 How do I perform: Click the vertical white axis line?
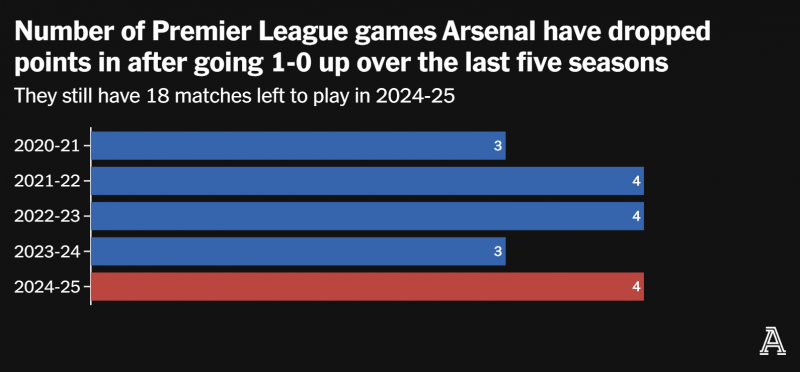pos(91,216)
